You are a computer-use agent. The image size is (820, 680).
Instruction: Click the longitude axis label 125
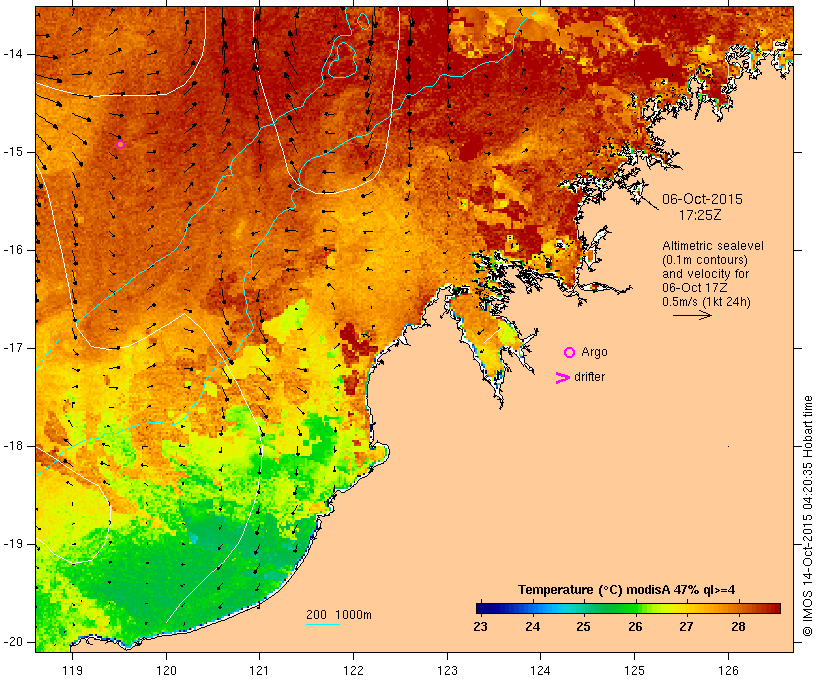coord(635,670)
